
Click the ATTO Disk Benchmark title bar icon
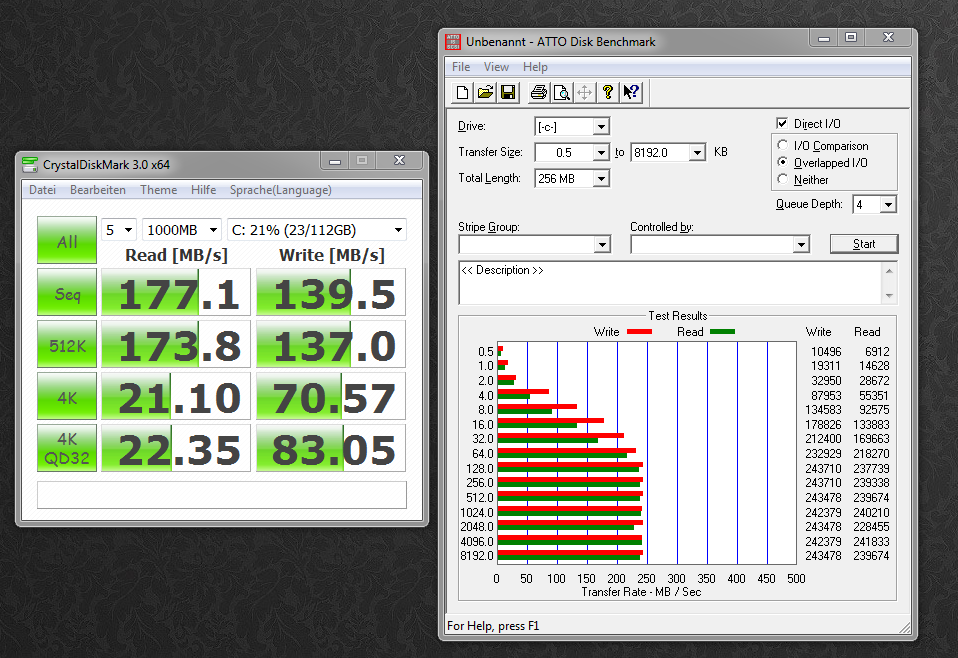pyautogui.click(x=453, y=42)
